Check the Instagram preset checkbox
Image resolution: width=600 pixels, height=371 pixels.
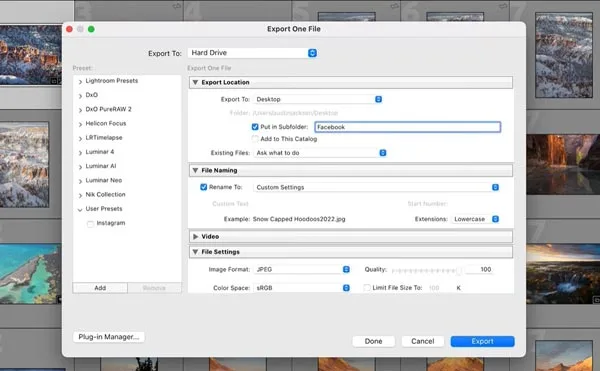pyautogui.click(x=90, y=224)
